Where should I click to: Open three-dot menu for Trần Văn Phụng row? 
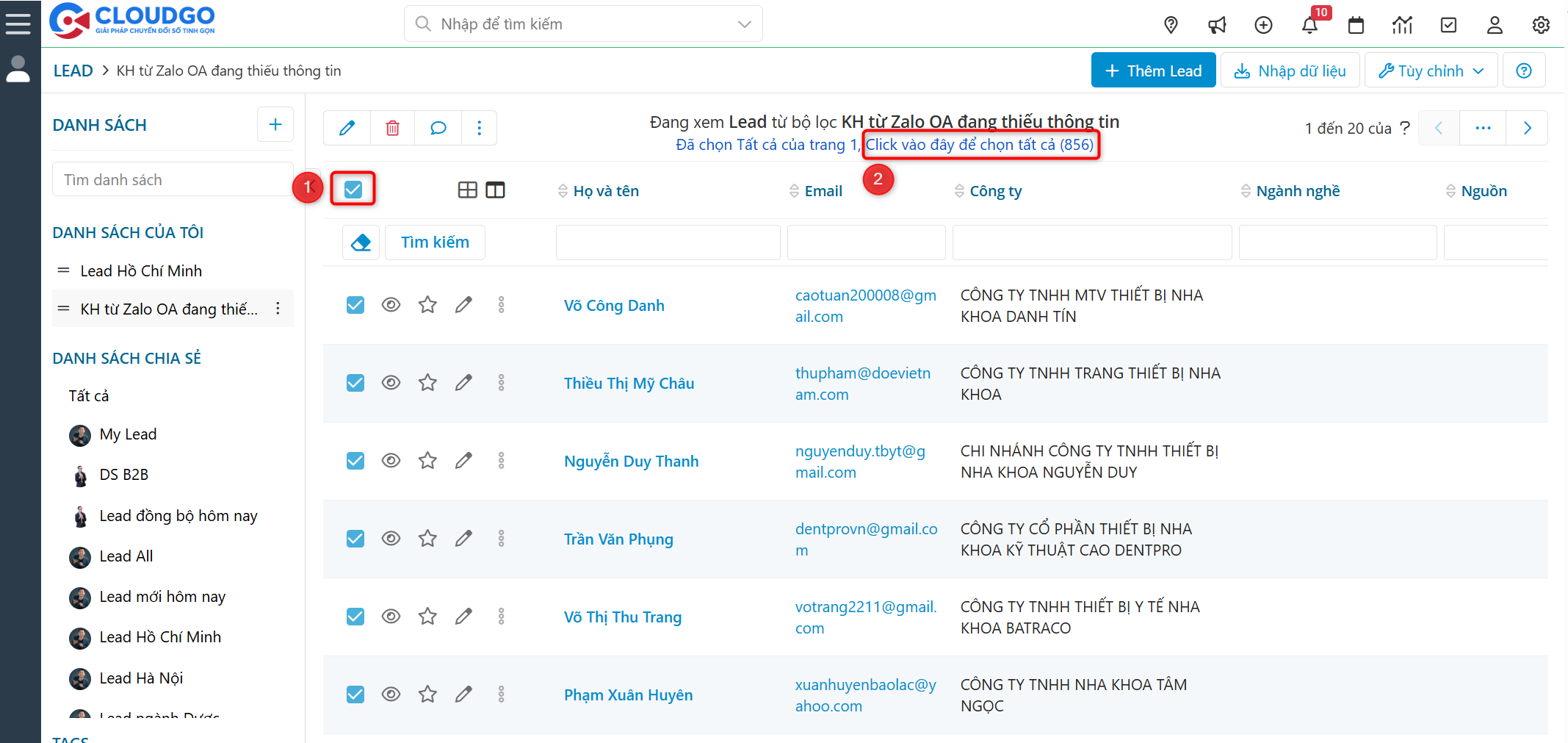pyautogui.click(x=502, y=539)
